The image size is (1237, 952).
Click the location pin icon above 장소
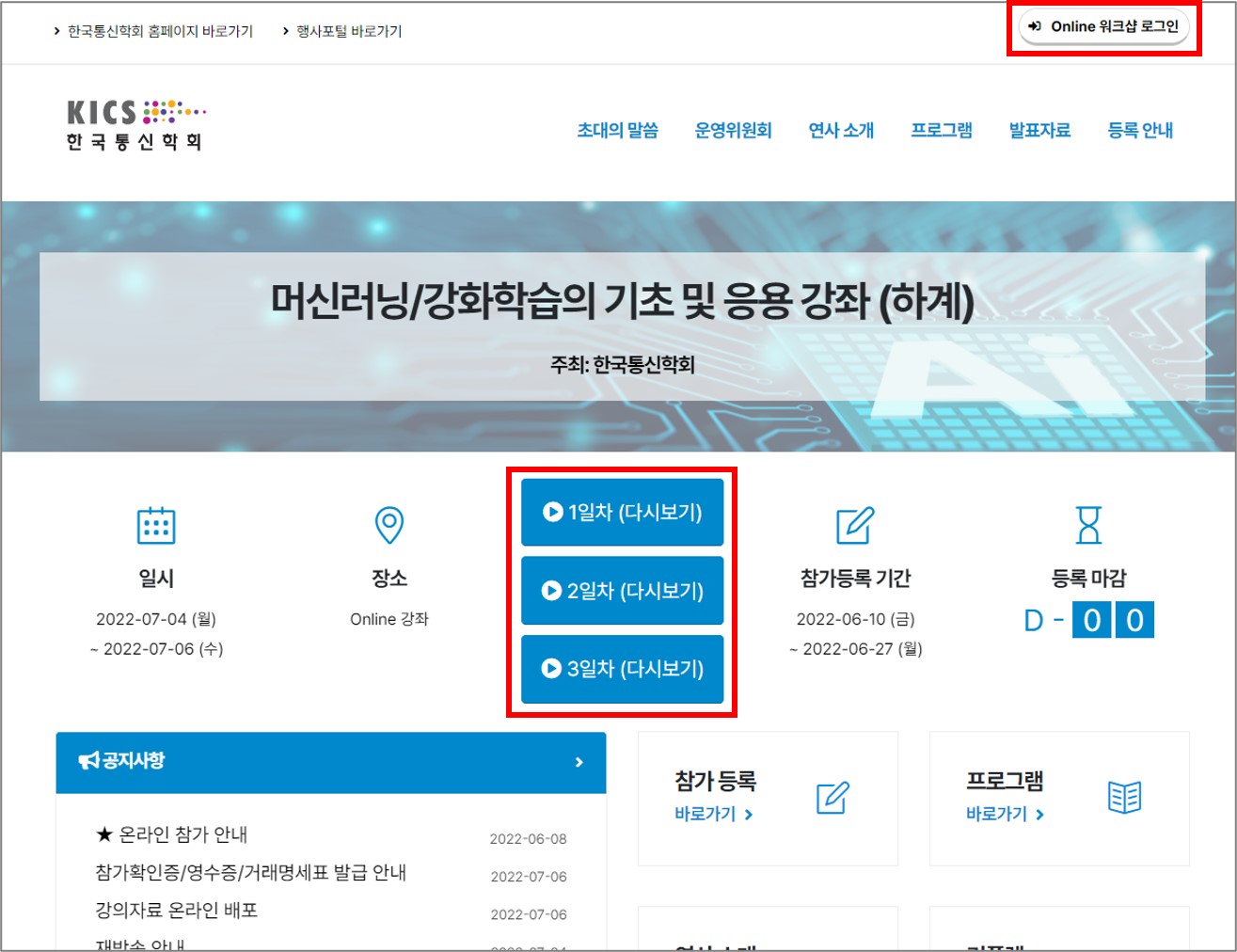pyautogui.click(x=389, y=525)
